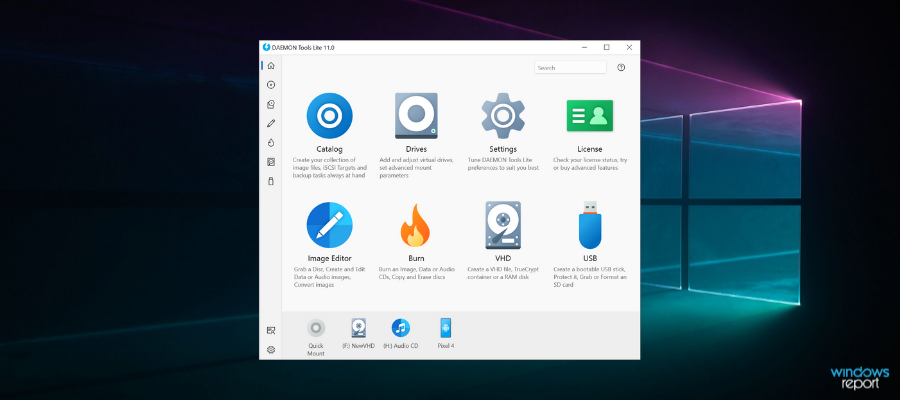Click the "Pixel 4" label
This screenshot has height=400, width=900.
445,346
